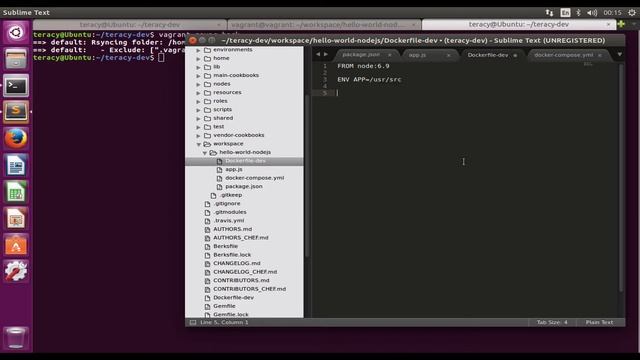
Task: Click Line 5, Column 1 status
Action: point(224,322)
